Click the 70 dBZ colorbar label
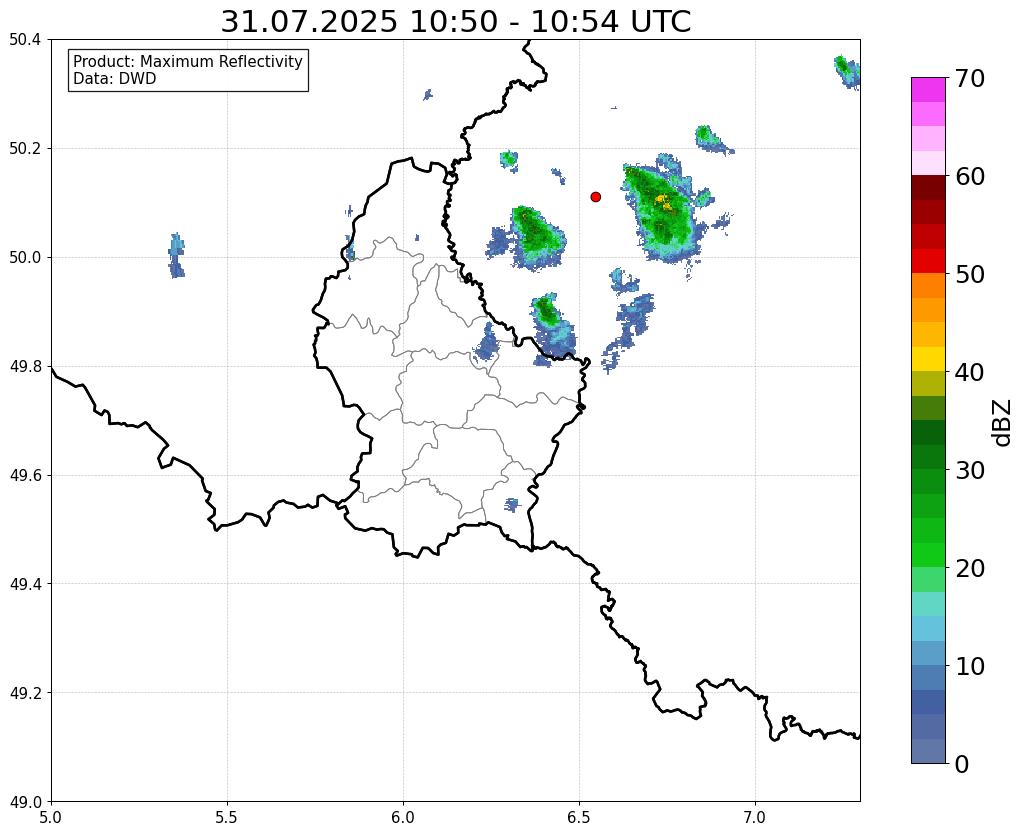 [x=970, y=78]
